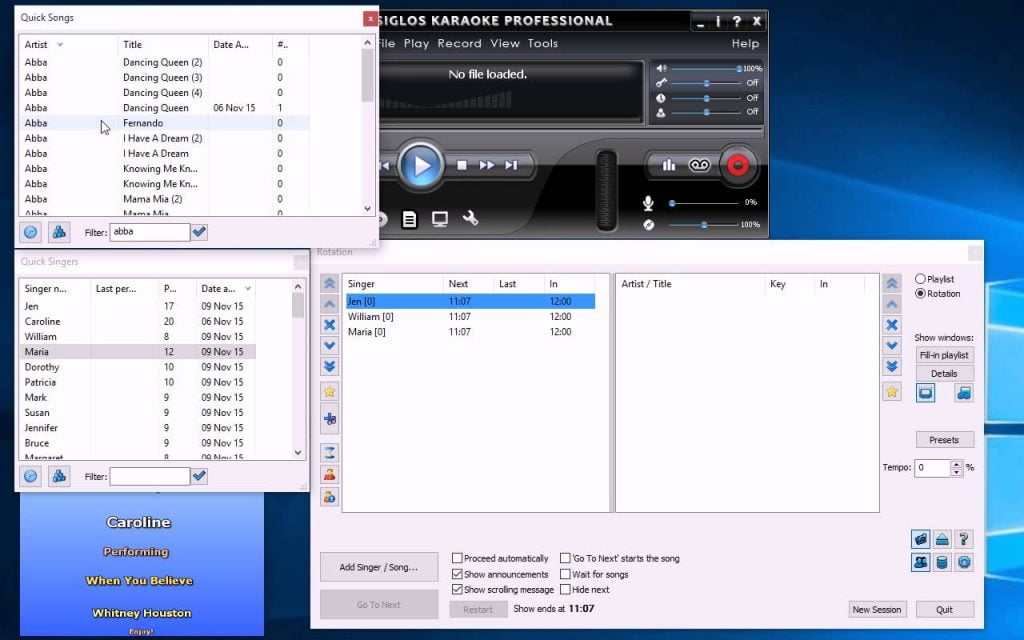
Task: Select the Playlist radio button
Action: pyautogui.click(x=920, y=278)
